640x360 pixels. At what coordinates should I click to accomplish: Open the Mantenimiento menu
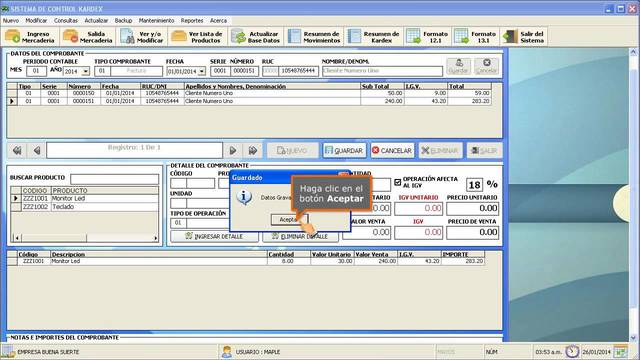pos(156,20)
